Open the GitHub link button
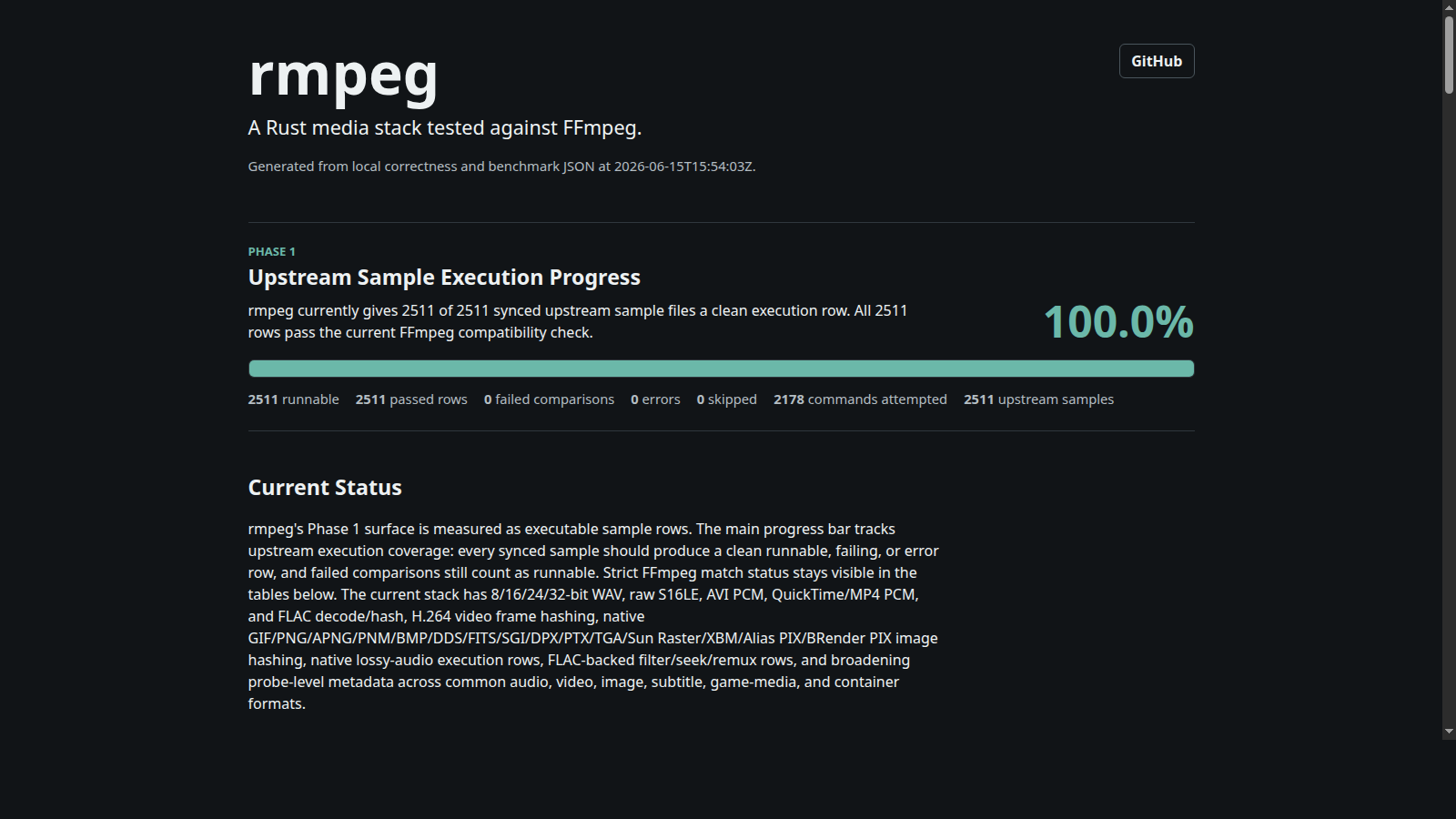Image resolution: width=1456 pixels, height=819 pixels. [1157, 61]
